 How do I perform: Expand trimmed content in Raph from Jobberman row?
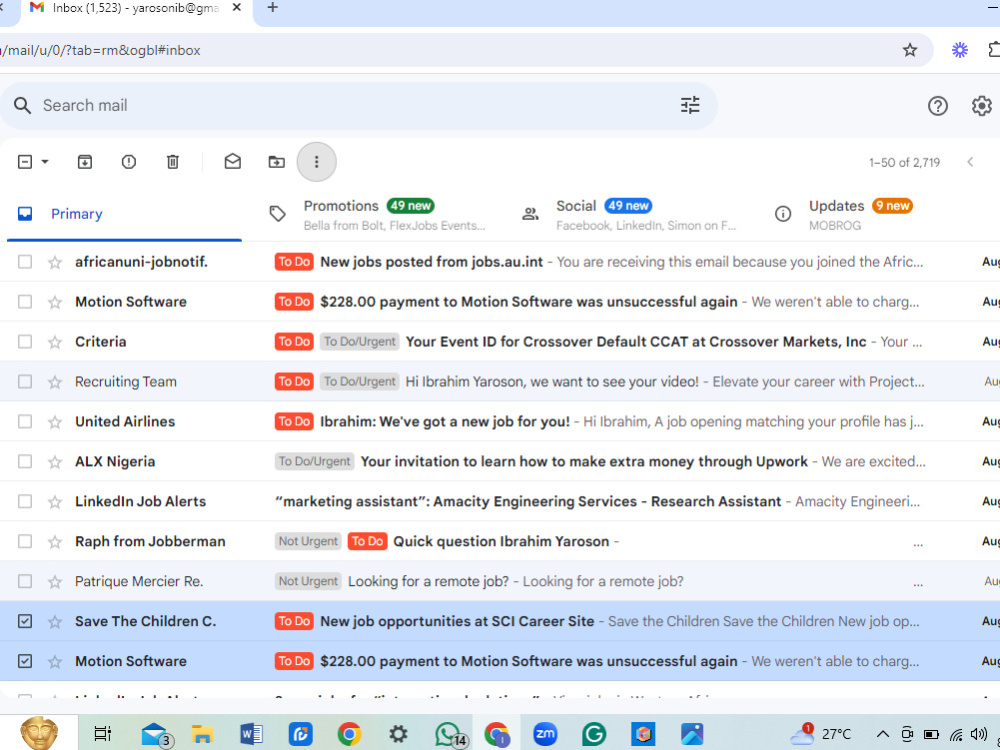click(x=918, y=543)
